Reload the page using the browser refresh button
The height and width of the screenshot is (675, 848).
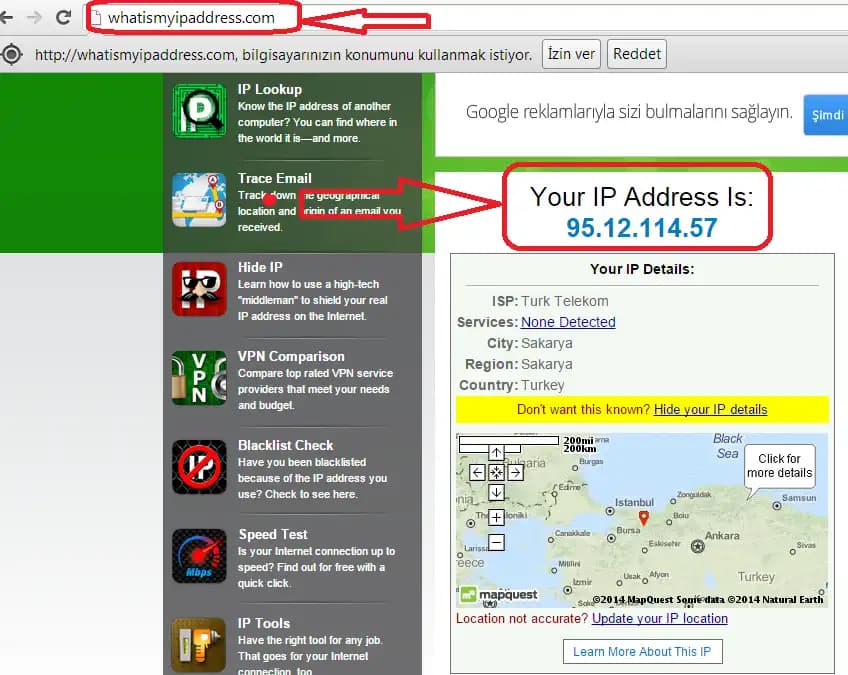point(63,17)
